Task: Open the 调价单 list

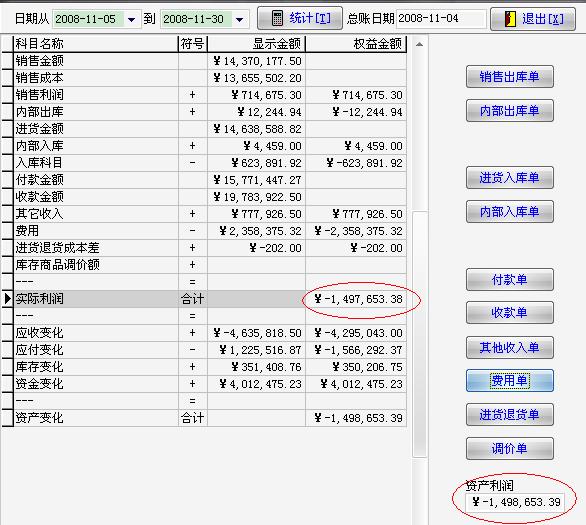Action: tap(509, 448)
